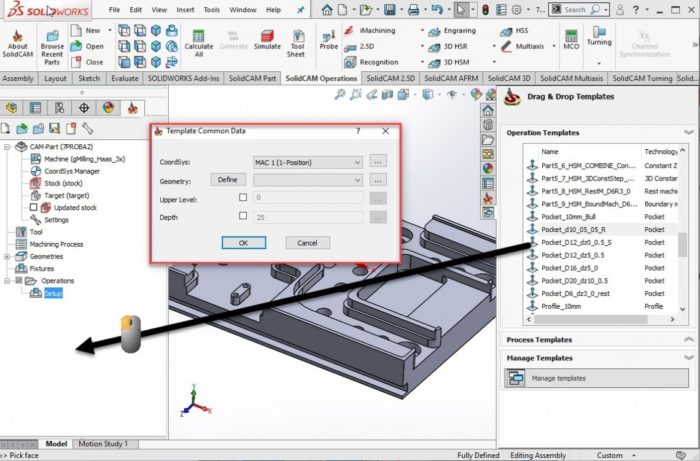The image size is (700, 461).
Task: Click OK in Template Common Data
Action: coord(244,243)
